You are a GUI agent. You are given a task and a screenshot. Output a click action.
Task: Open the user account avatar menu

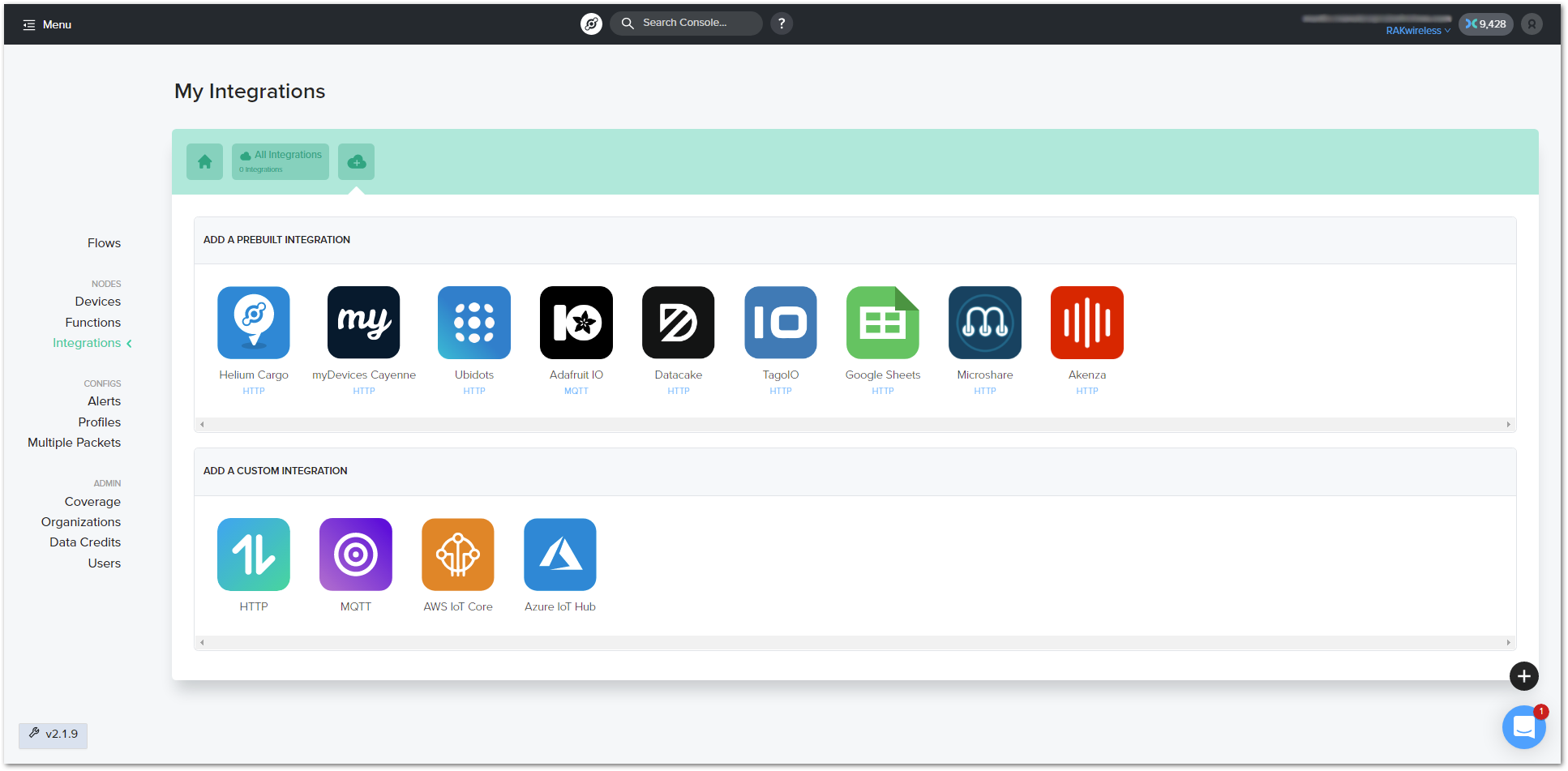pyautogui.click(x=1532, y=24)
